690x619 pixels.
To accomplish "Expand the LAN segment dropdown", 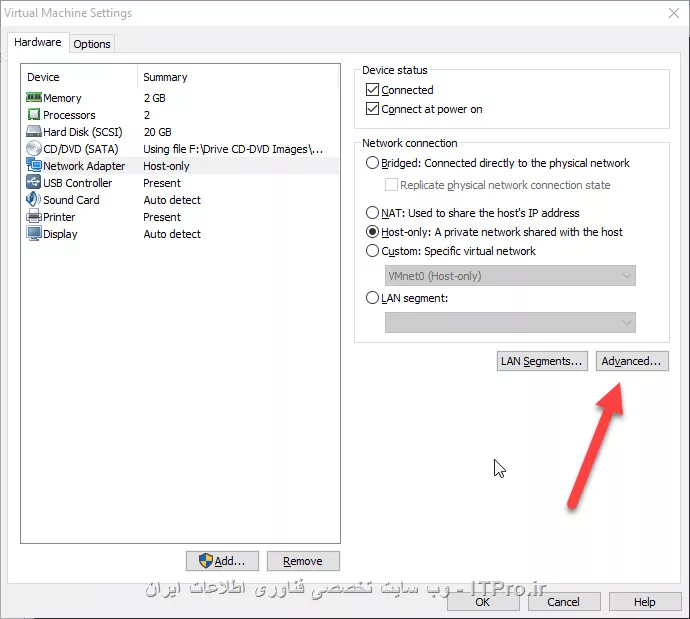I will pyautogui.click(x=510, y=322).
